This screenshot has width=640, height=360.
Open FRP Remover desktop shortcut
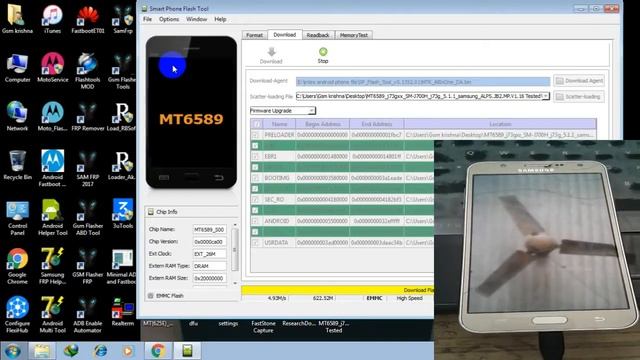tap(88, 117)
